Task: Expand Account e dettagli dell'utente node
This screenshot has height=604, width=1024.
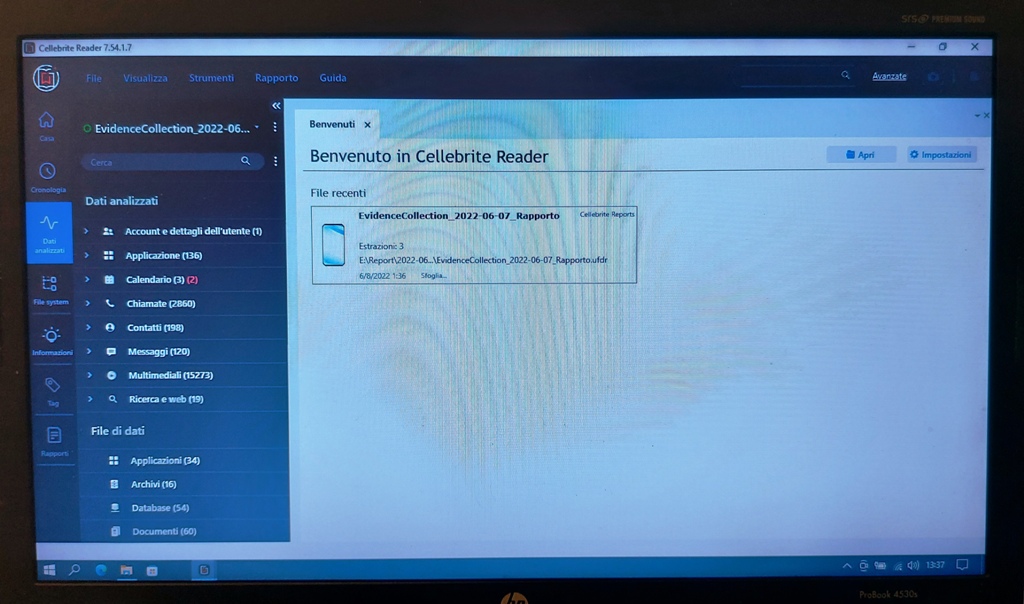Action: [x=86, y=231]
